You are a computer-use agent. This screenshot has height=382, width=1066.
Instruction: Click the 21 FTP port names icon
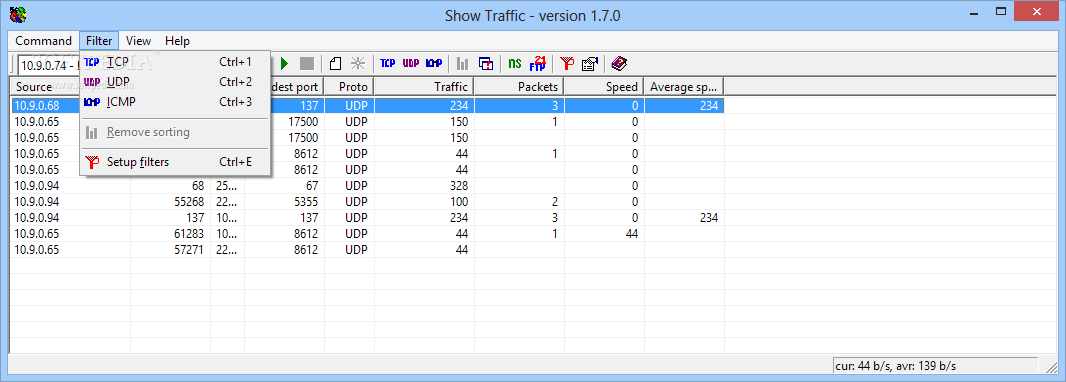pyautogui.click(x=538, y=63)
